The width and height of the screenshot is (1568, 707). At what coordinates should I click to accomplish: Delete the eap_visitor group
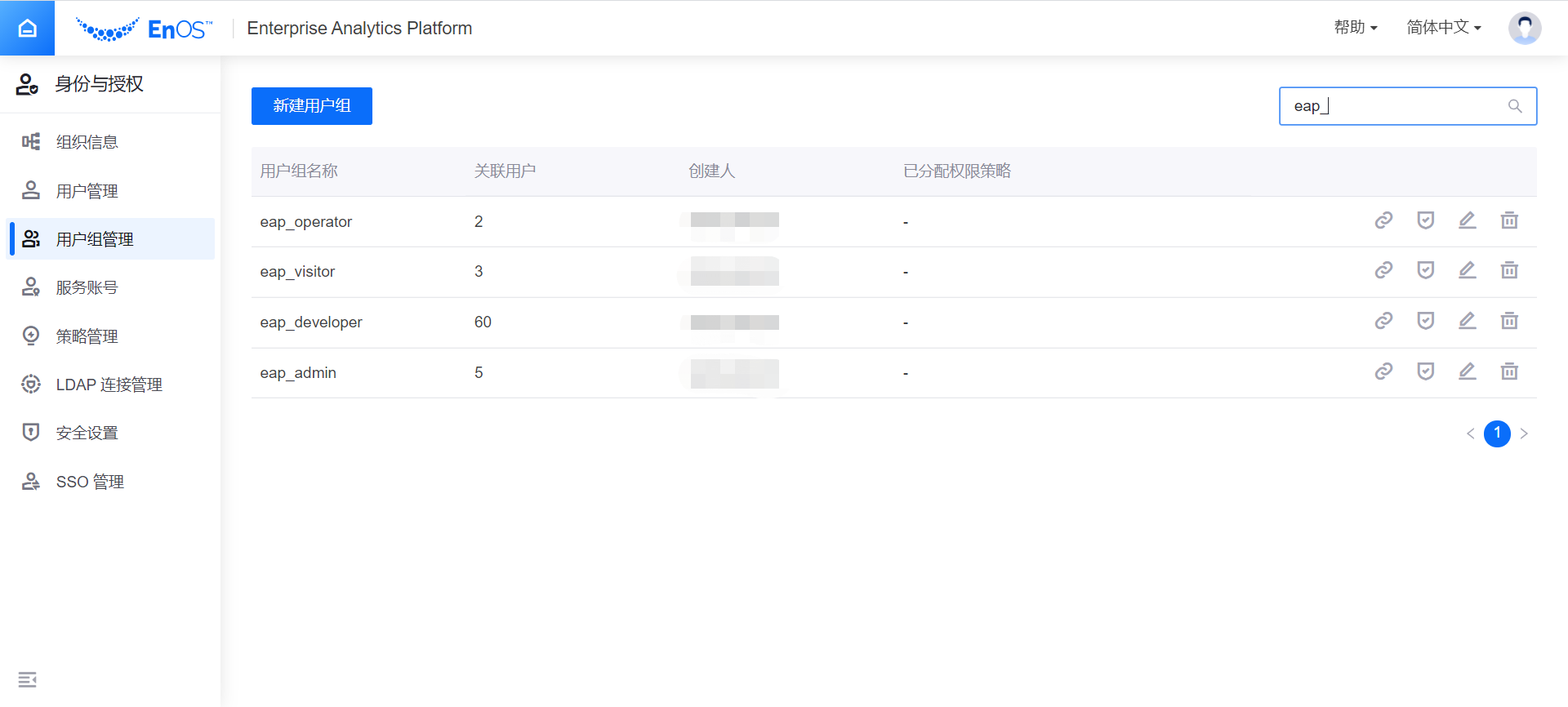1509,270
